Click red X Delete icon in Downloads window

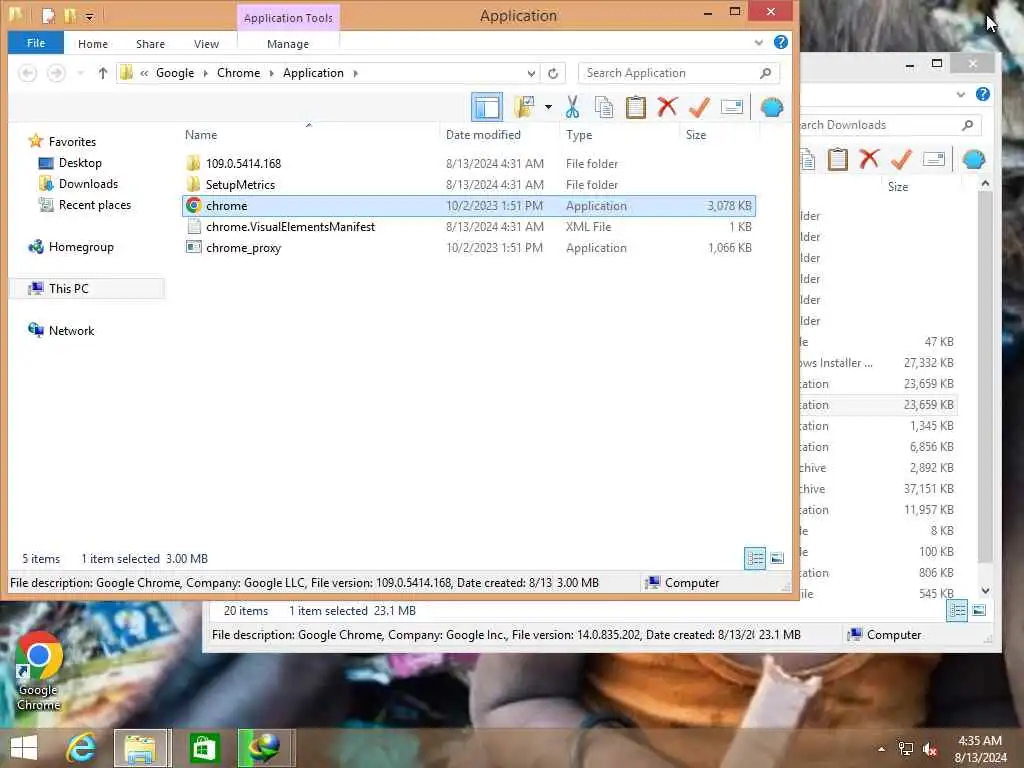pyautogui.click(x=869, y=159)
